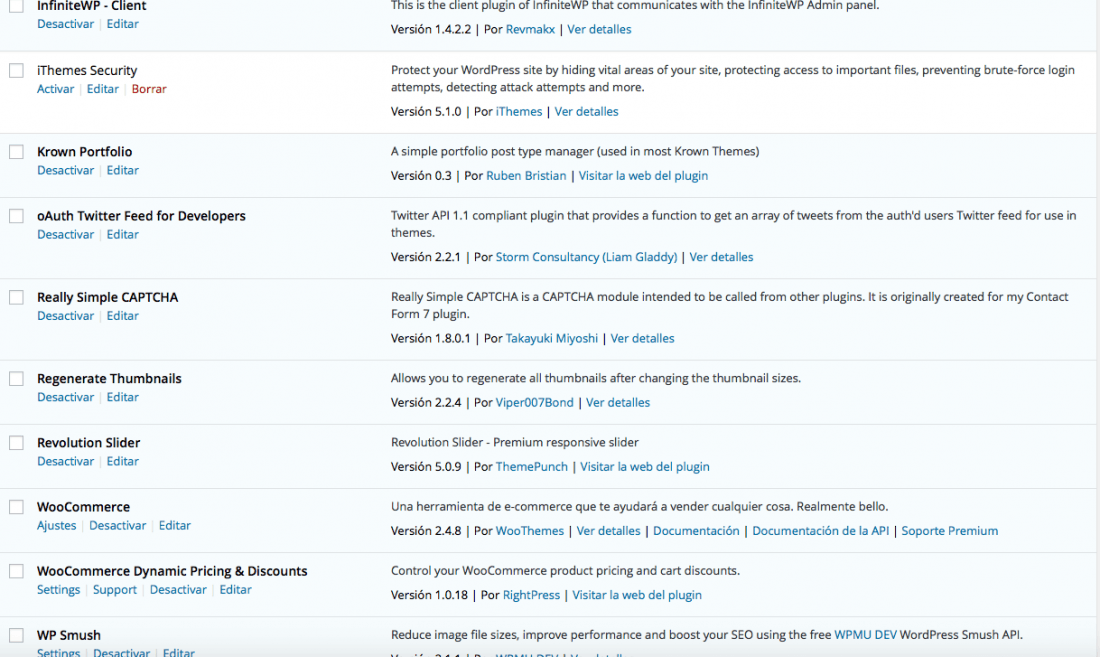
Task: Edit the InfiniteWP - Client plugin
Action: (123, 24)
